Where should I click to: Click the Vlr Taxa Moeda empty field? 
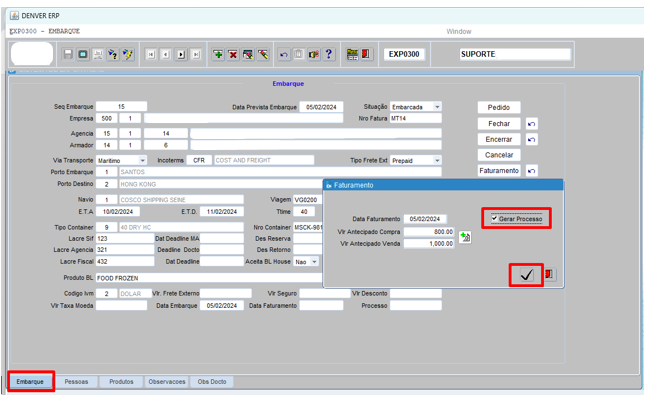click(122, 305)
